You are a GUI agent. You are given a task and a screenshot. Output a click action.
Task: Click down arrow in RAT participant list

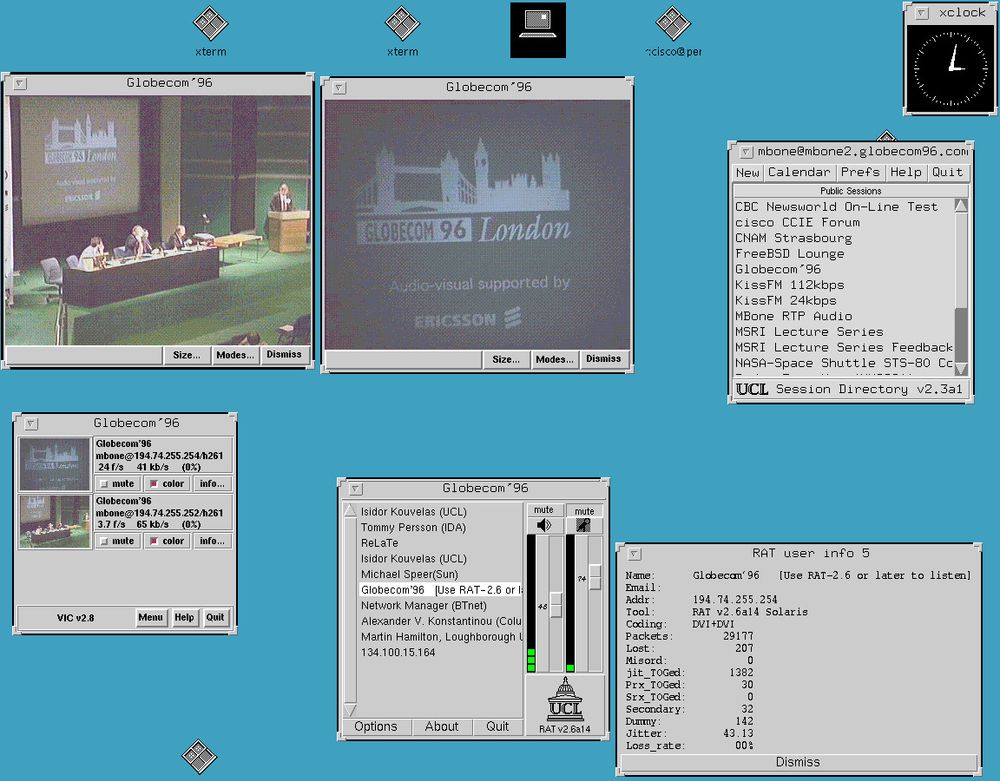[350, 710]
